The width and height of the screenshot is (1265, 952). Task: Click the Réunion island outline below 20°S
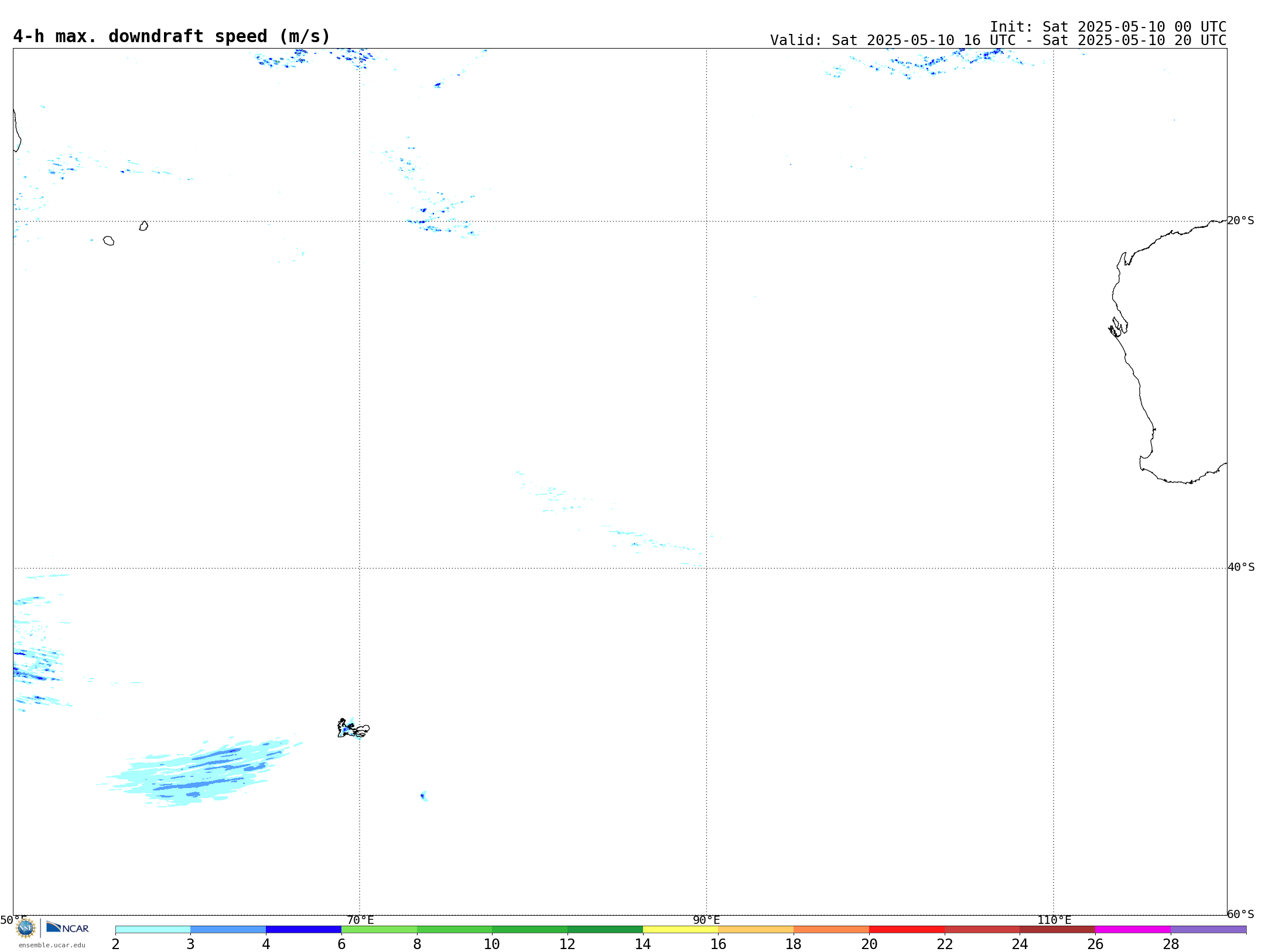click(108, 241)
